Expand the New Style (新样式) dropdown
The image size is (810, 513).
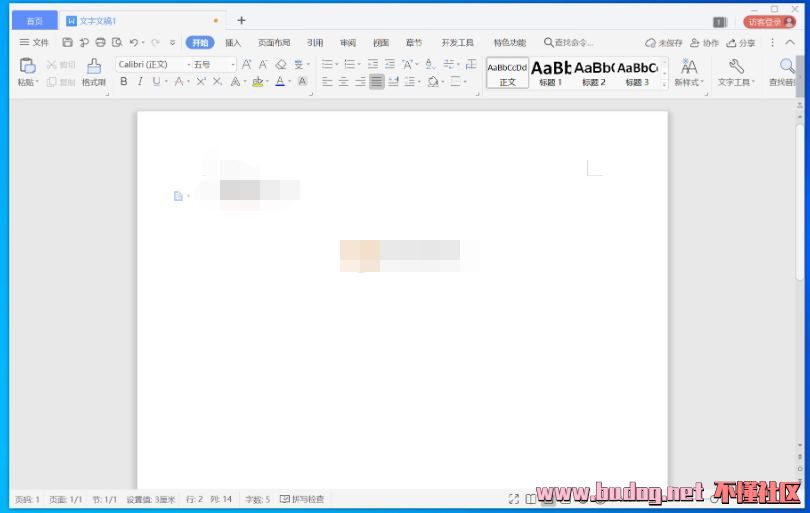[x=689, y=72]
